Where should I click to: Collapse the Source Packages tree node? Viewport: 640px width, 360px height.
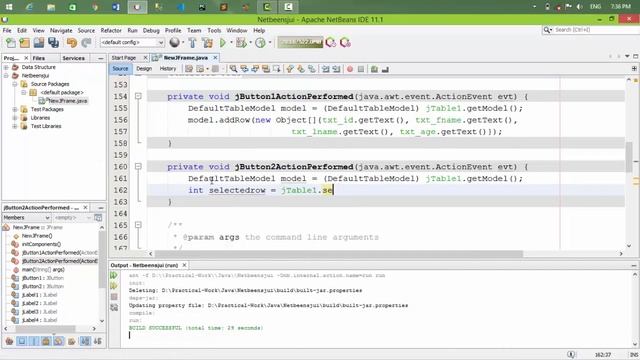(x=15, y=84)
